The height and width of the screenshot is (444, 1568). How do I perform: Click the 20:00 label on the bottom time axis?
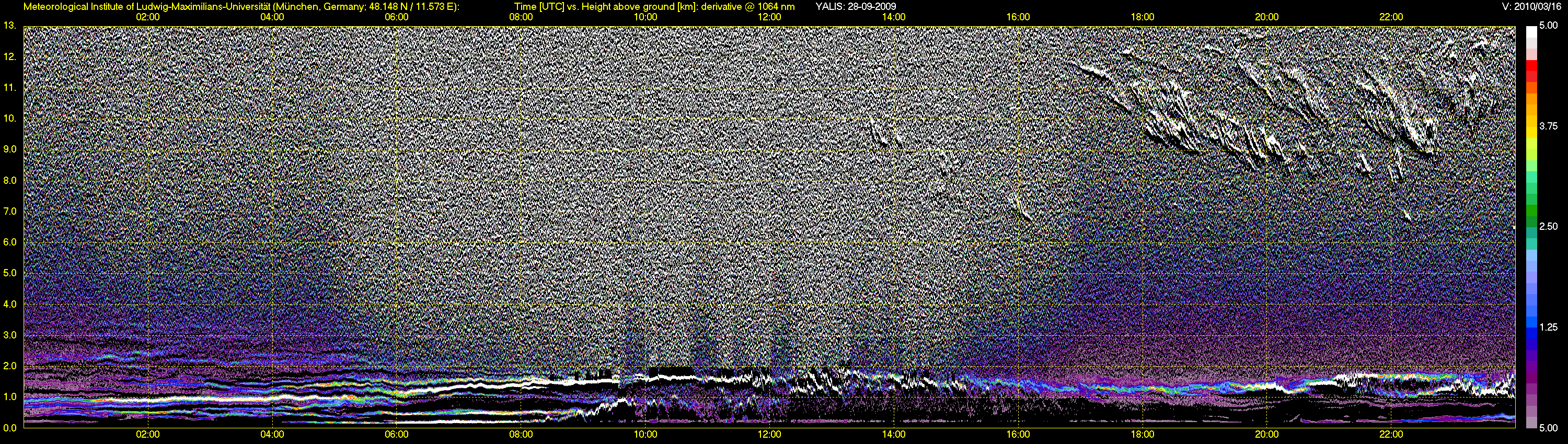(1267, 434)
